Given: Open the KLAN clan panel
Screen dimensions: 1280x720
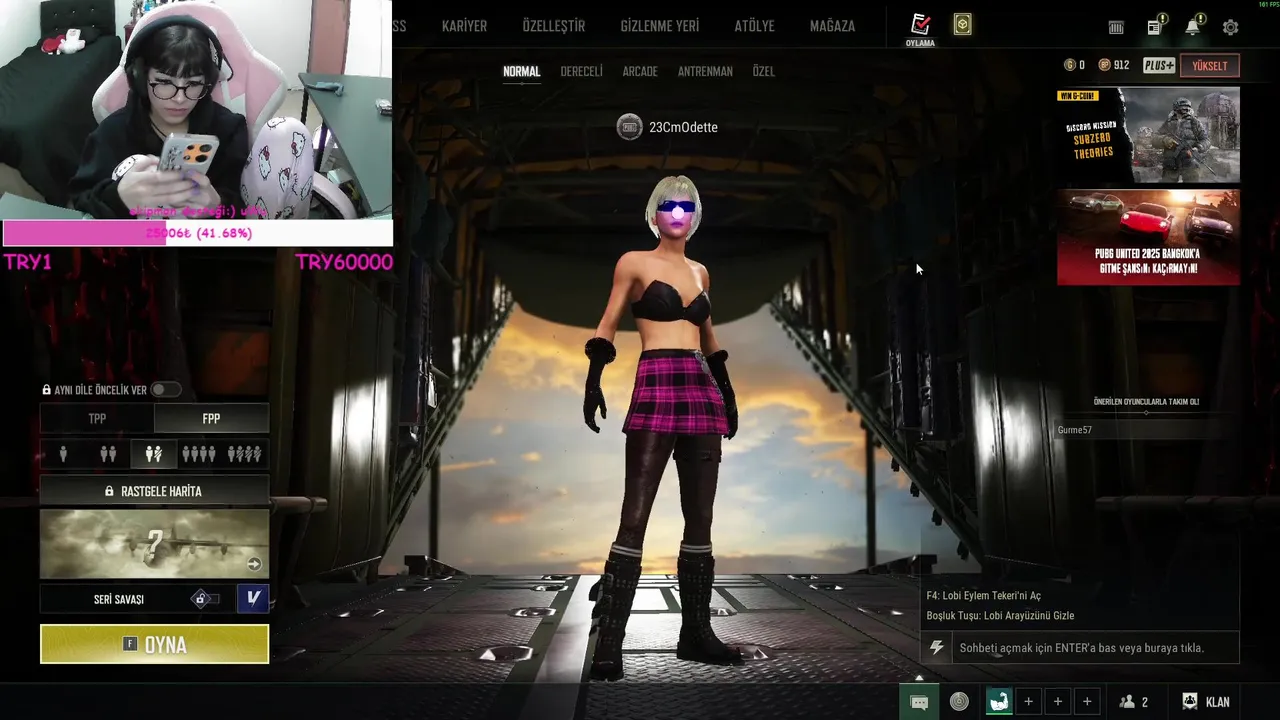Looking at the screenshot, I should pyautogui.click(x=1205, y=702).
